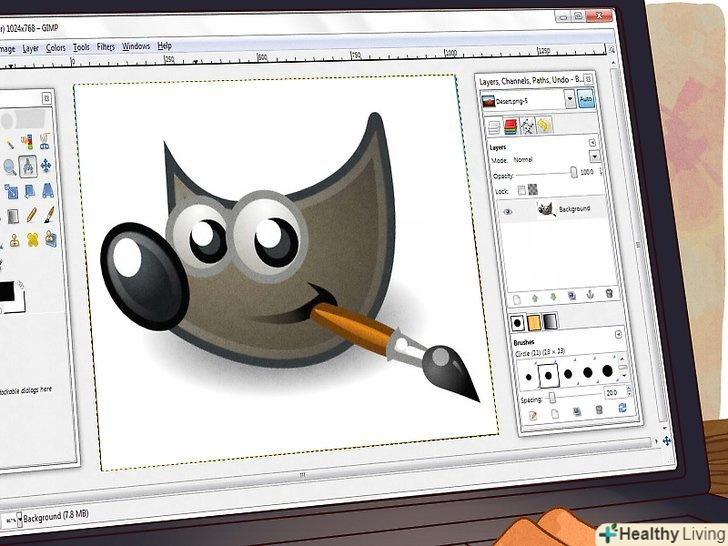This screenshot has width=728, height=546.
Task: Open the Tools menu
Action: [81, 47]
